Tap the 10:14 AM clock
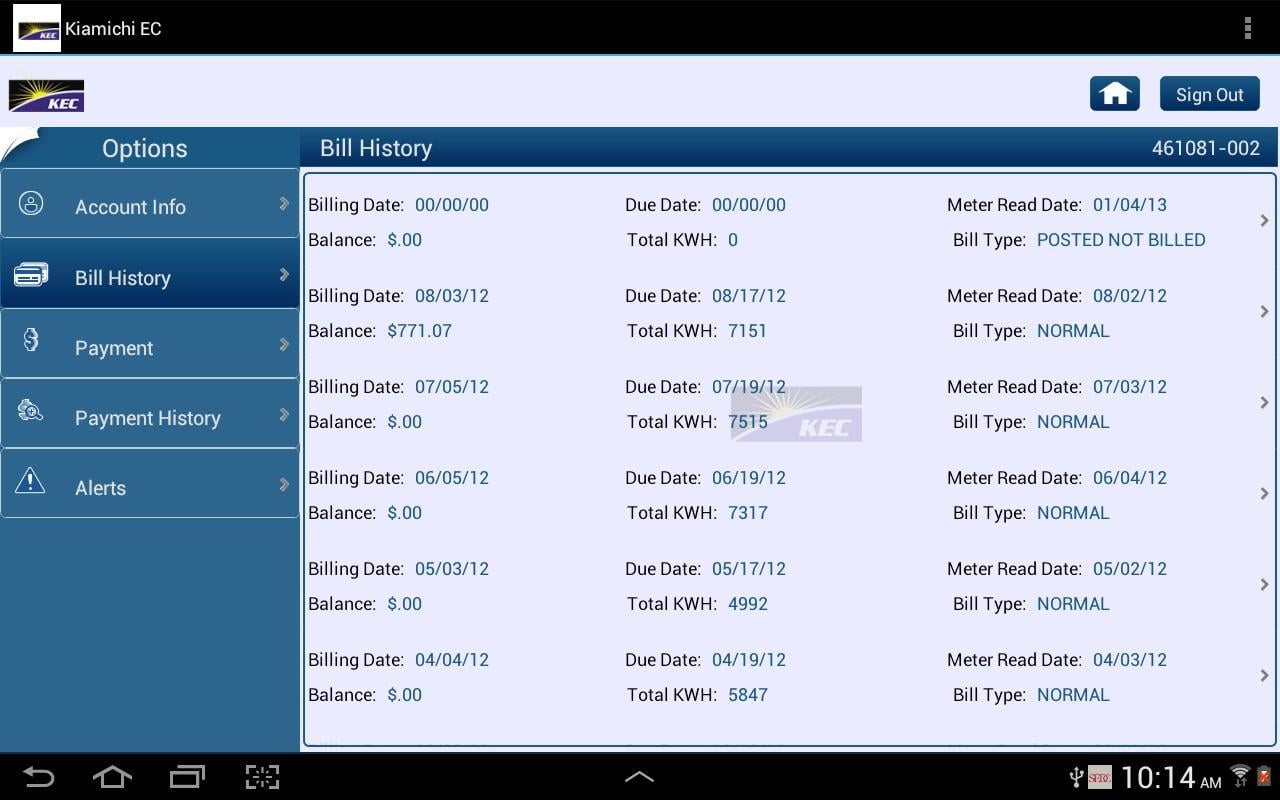Image resolution: width=1280 pixels, height=800 pixels. [1171, 777]
